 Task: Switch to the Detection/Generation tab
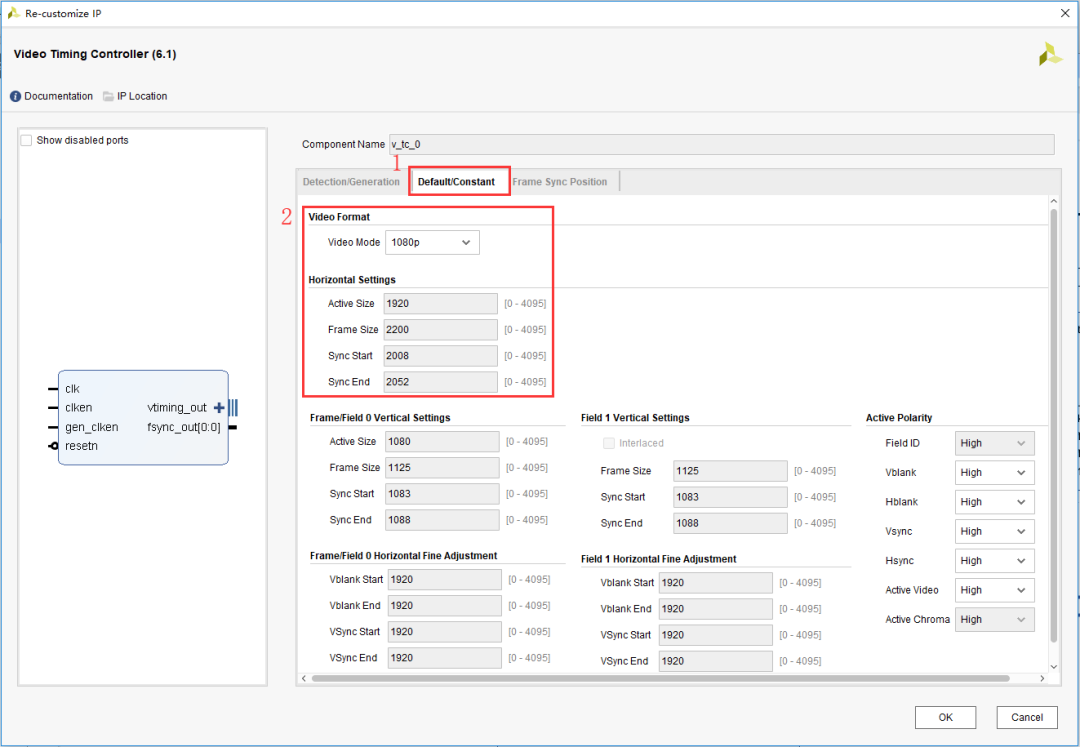[351, 182]
